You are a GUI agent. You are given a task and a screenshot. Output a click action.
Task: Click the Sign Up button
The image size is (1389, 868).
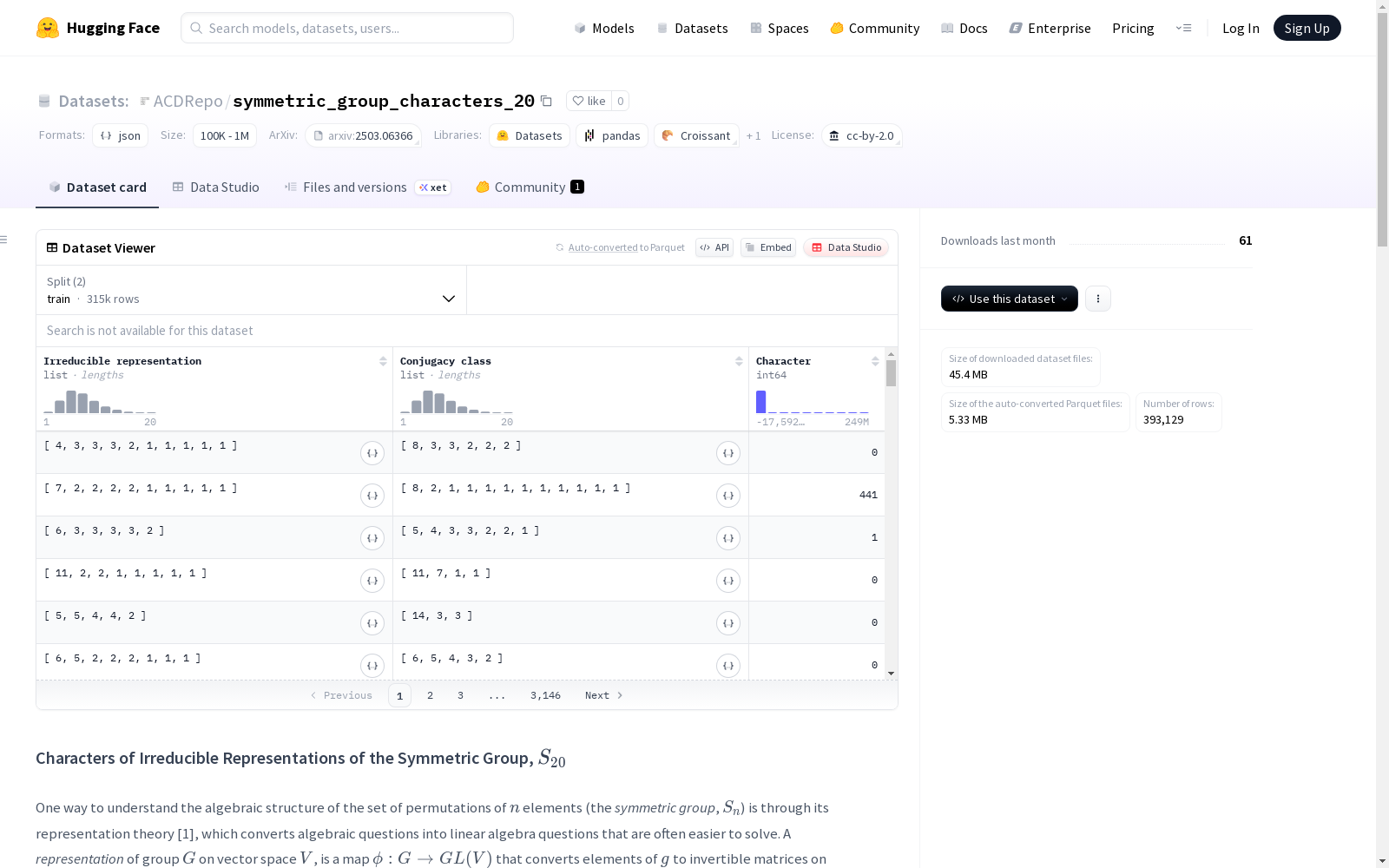click(1307, 28)
